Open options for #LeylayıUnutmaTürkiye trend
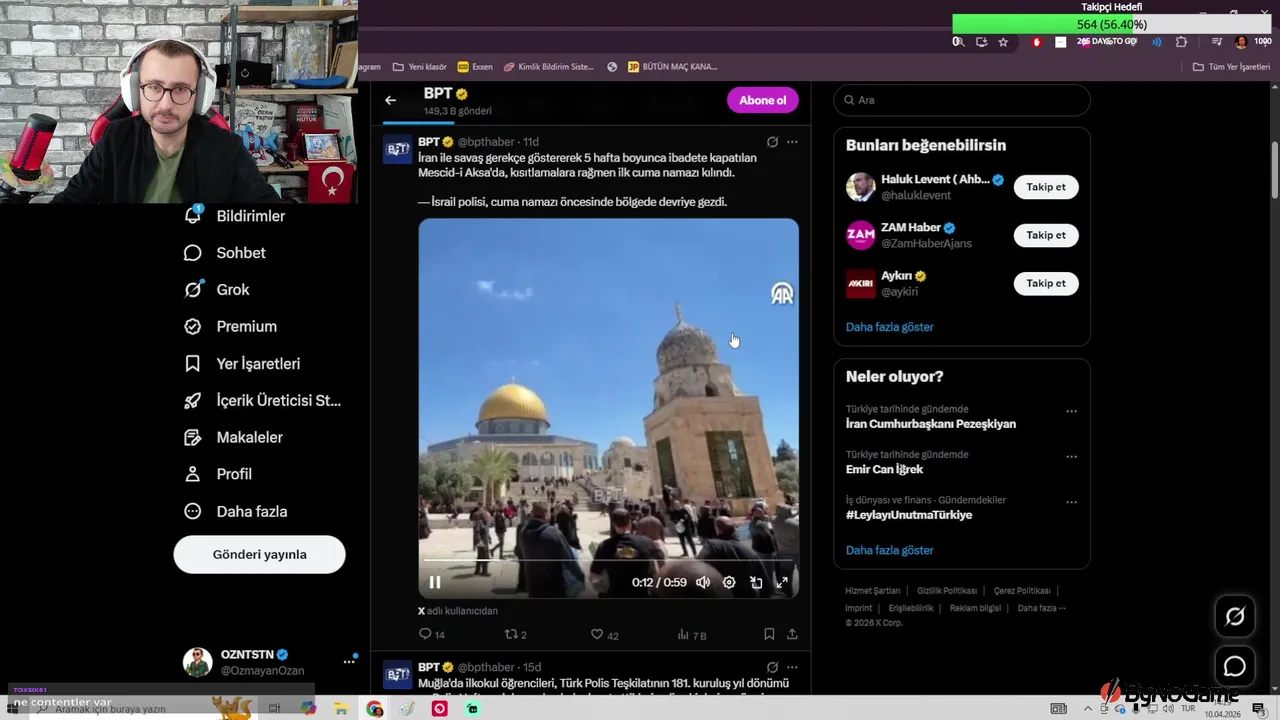Screen dimensions: 1280x720 tap(1071, 502)
